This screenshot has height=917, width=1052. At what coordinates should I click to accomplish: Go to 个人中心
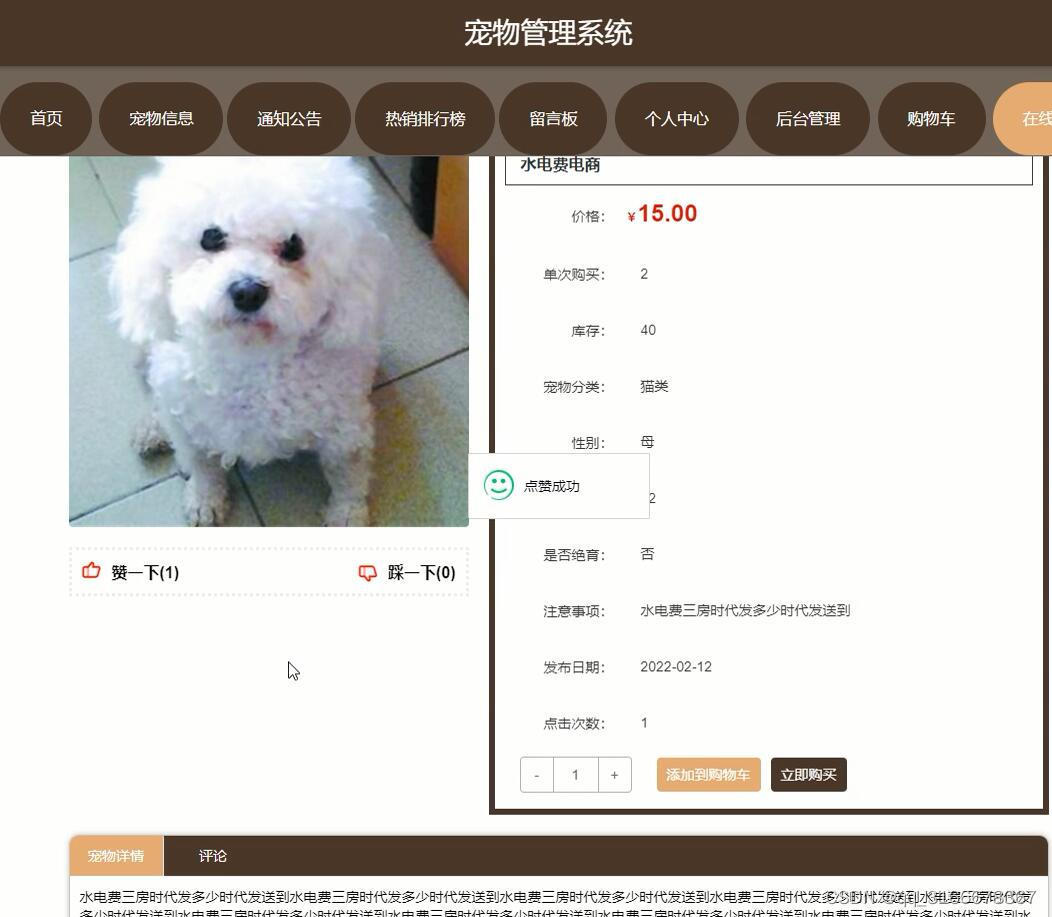[676, 119]
